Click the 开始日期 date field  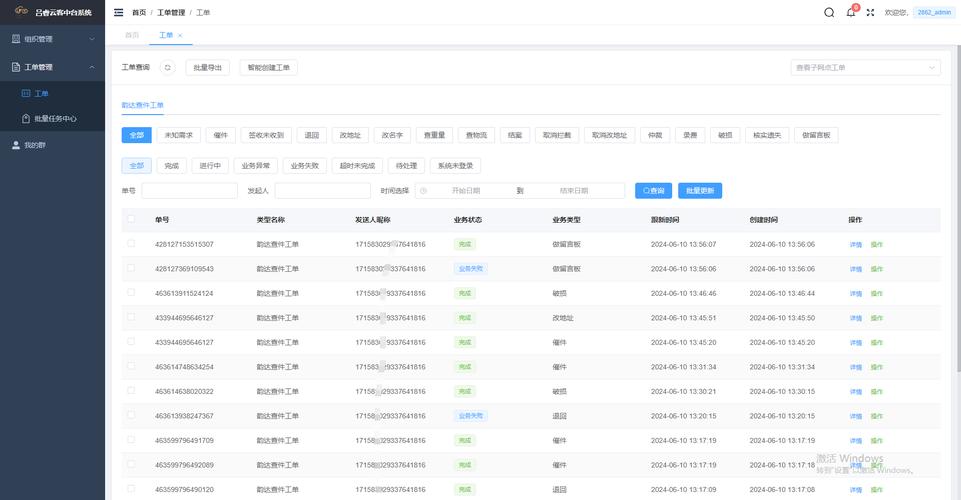[x=466, y=191]
